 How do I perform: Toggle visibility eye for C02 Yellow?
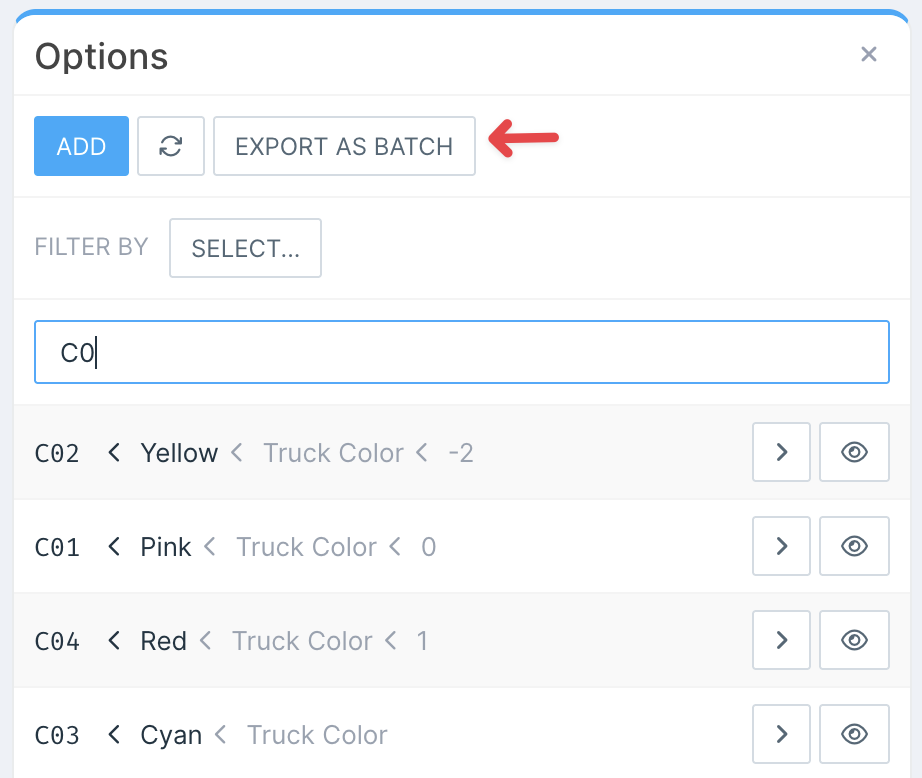(853, 453)
